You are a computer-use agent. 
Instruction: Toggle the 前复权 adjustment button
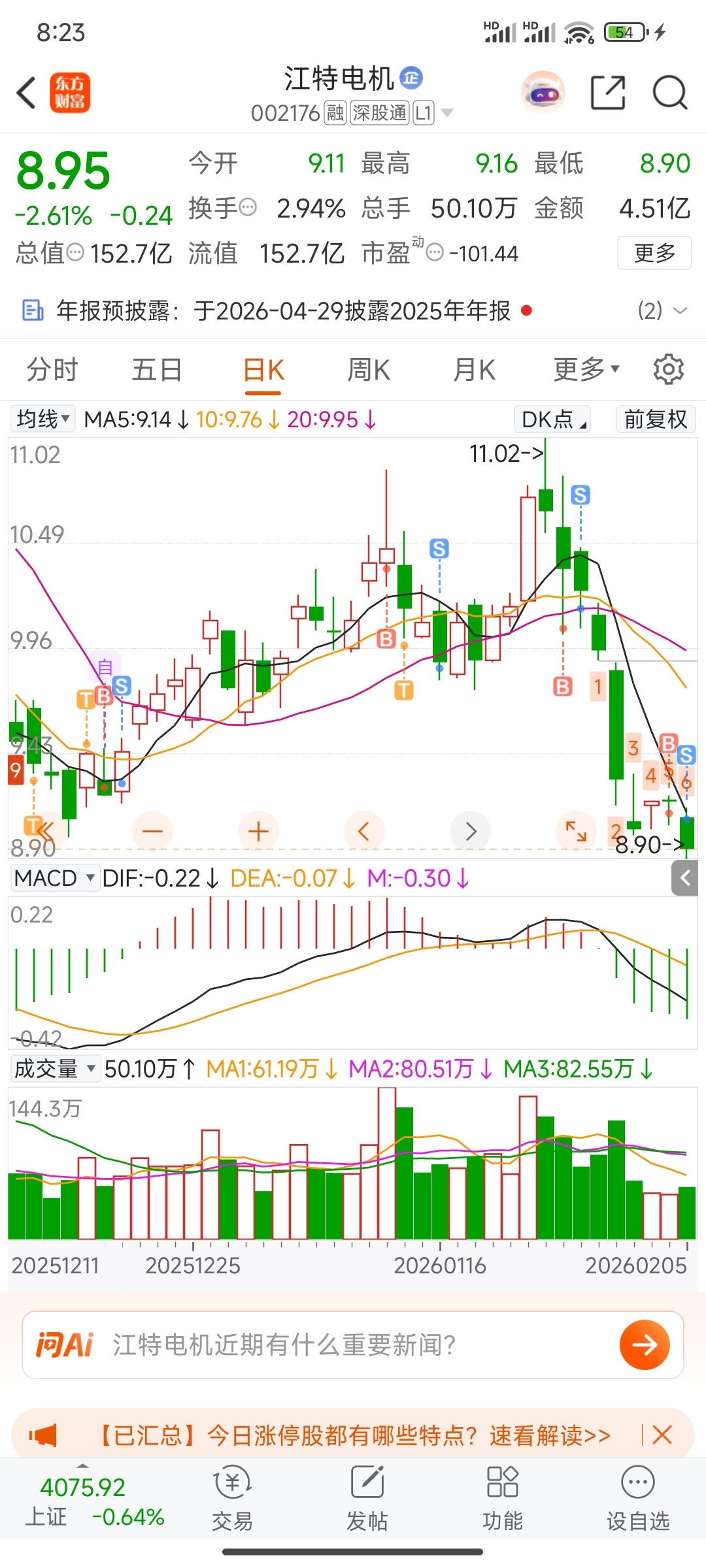tap(656, 419)
